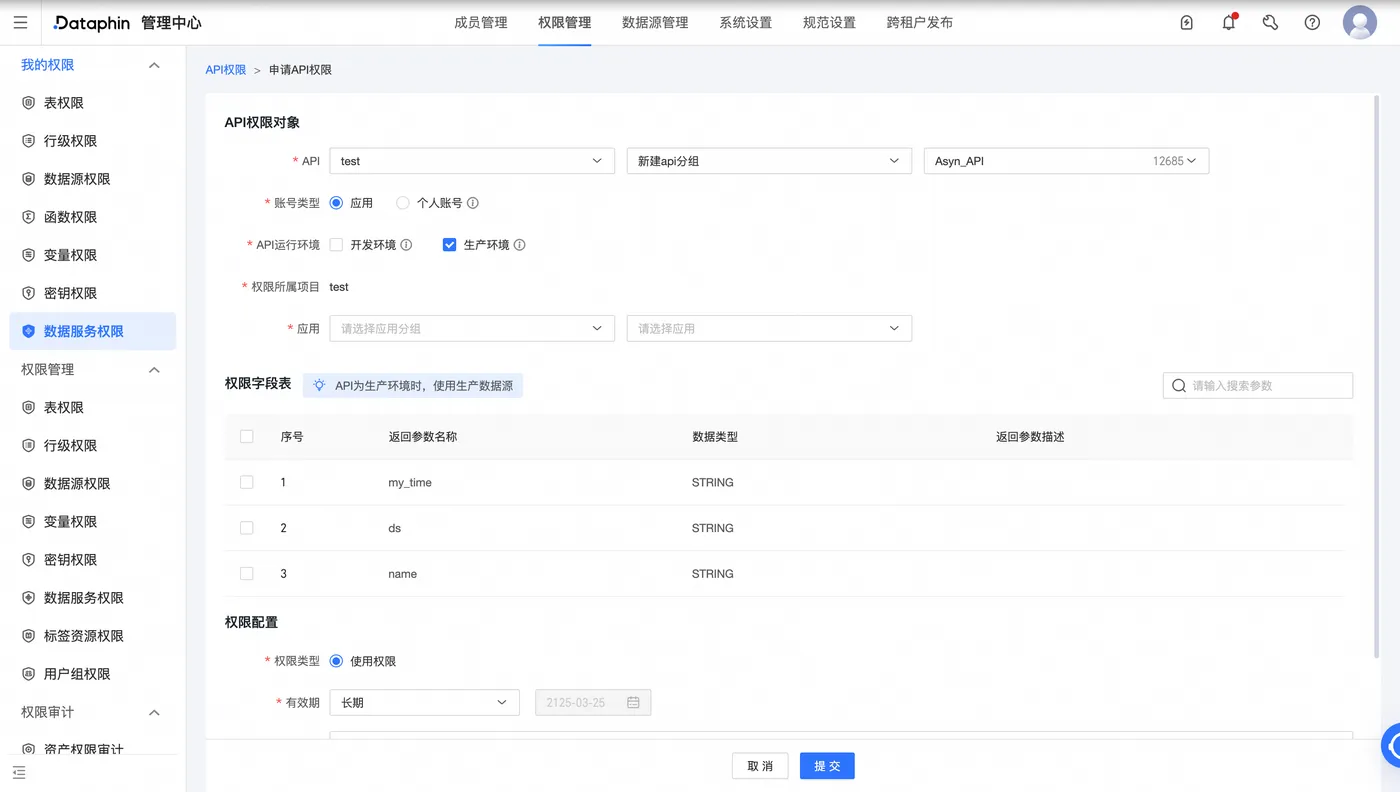Open 数据源权限 under 权限管理

pyautogui.click(x=92, y=484)
